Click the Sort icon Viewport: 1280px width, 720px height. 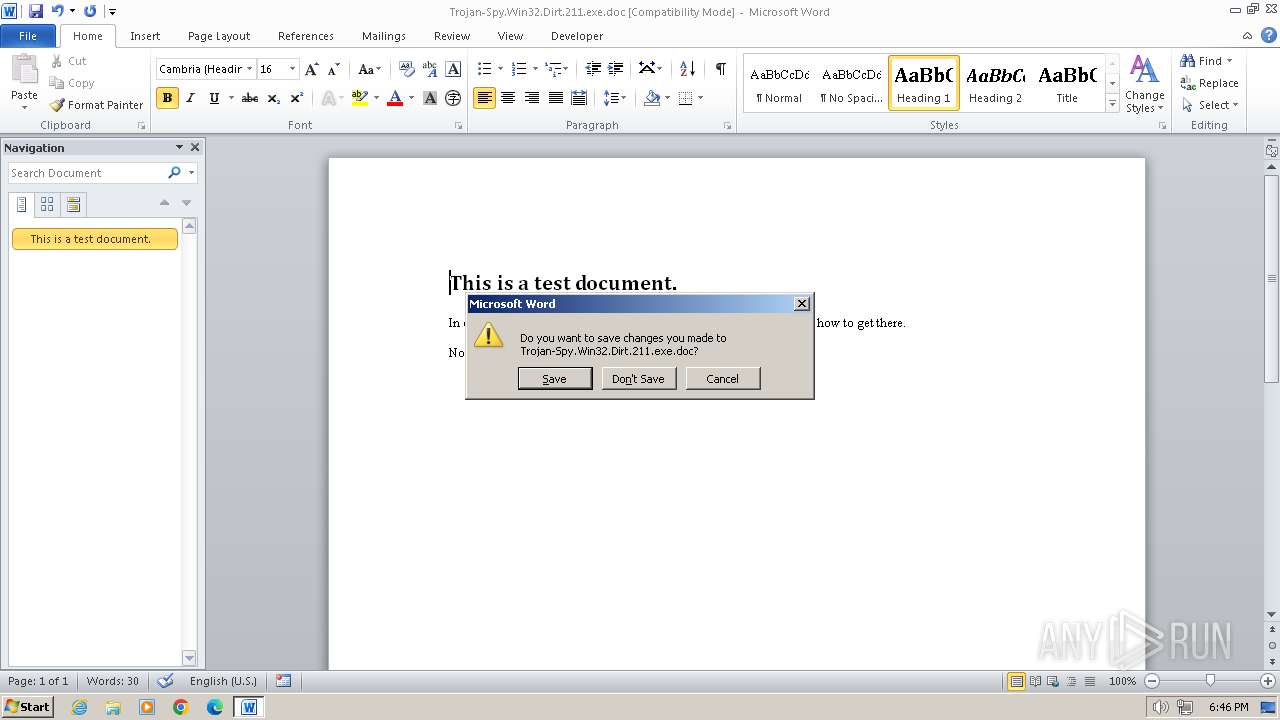point(687,69)
